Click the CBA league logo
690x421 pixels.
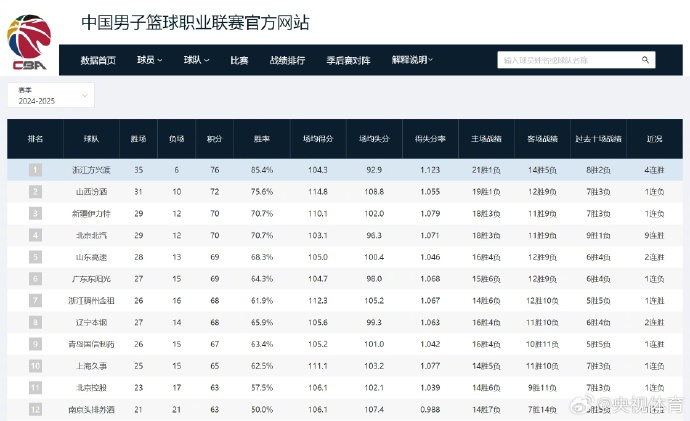click(x=30, y=44)
